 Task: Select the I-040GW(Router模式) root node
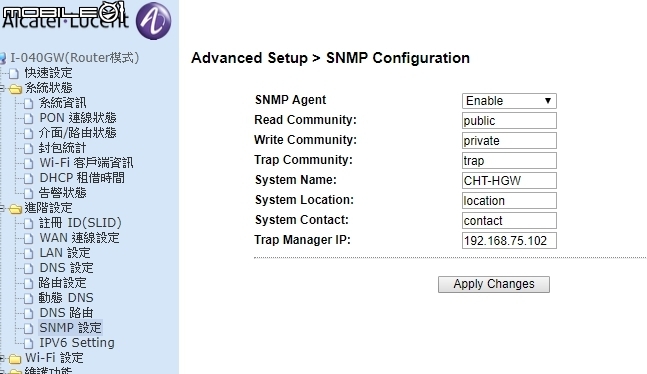click(75, 58)
